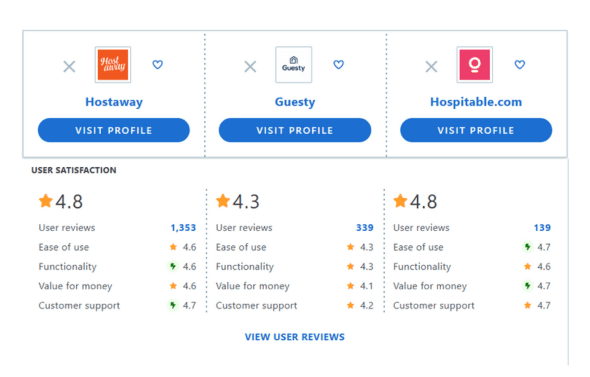Remove Hospitable.com from comparison with X
The width and height of the screenshot is (590, 377).
[431, 67]
